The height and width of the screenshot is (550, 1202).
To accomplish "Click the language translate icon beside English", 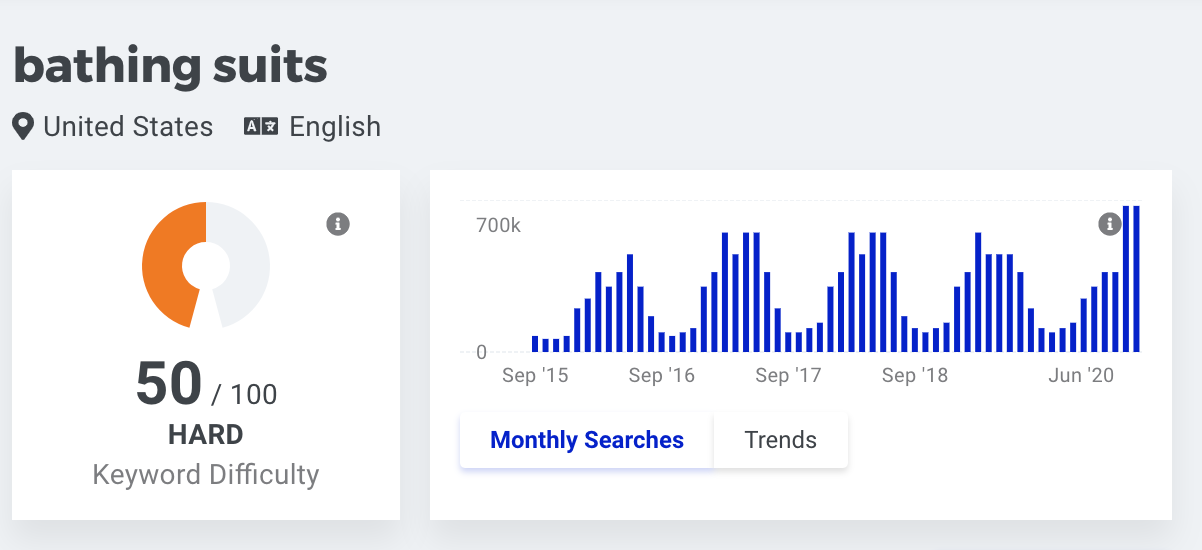I will [x=261, y=127].
